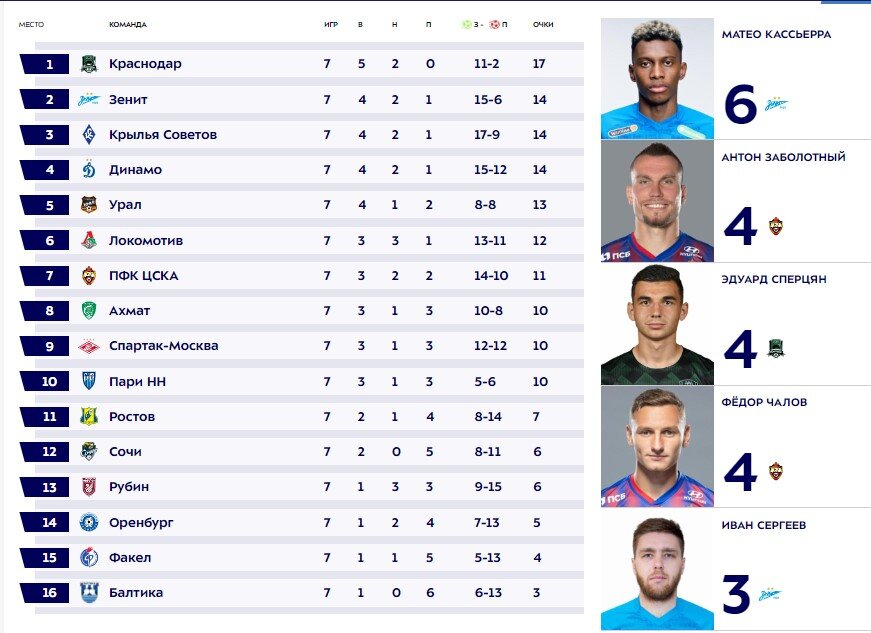Open player profile Матео Кассьерра

[776, 34]
